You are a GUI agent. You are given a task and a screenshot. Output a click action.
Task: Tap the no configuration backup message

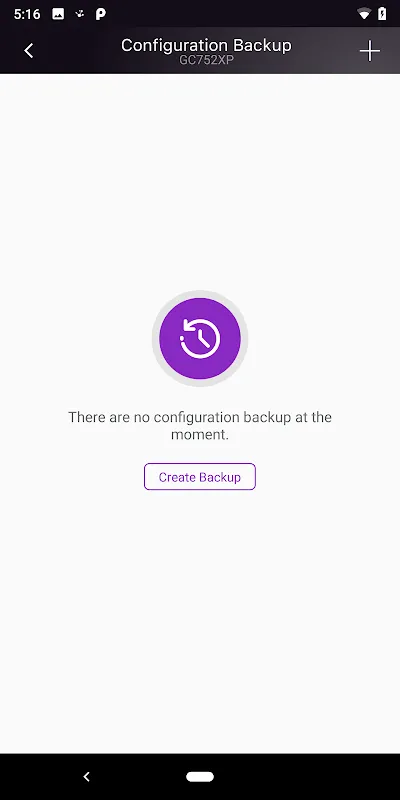pyautogui.click(x=200, y=426)
